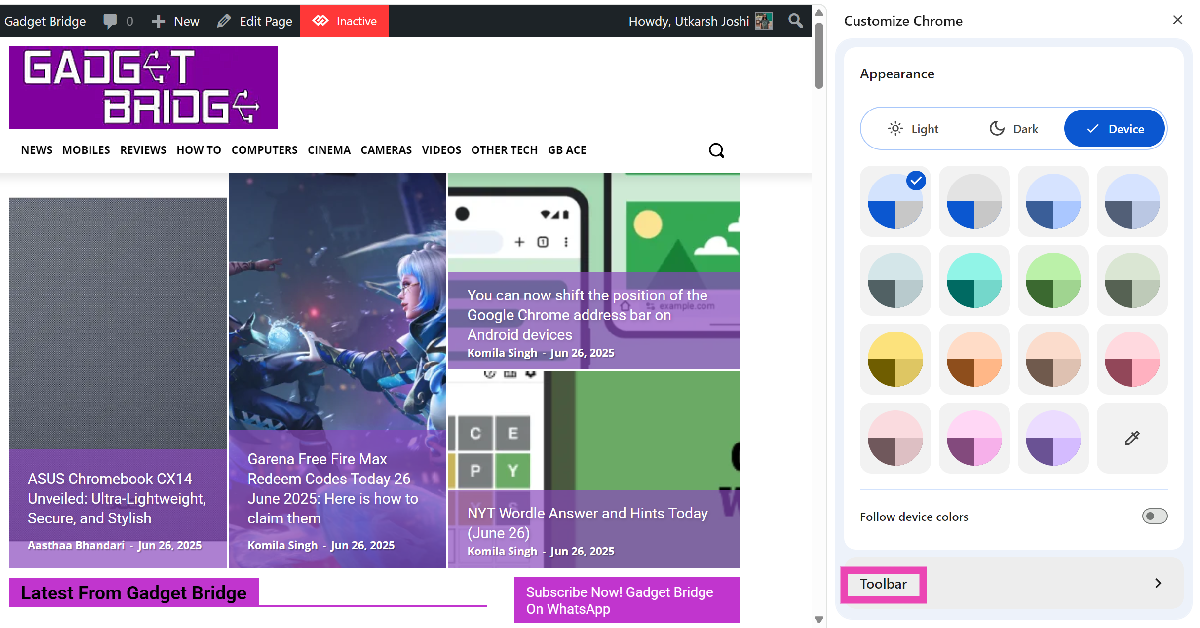
Task: Click the scrollbar down arrow
Action: [x=820, y=620]
